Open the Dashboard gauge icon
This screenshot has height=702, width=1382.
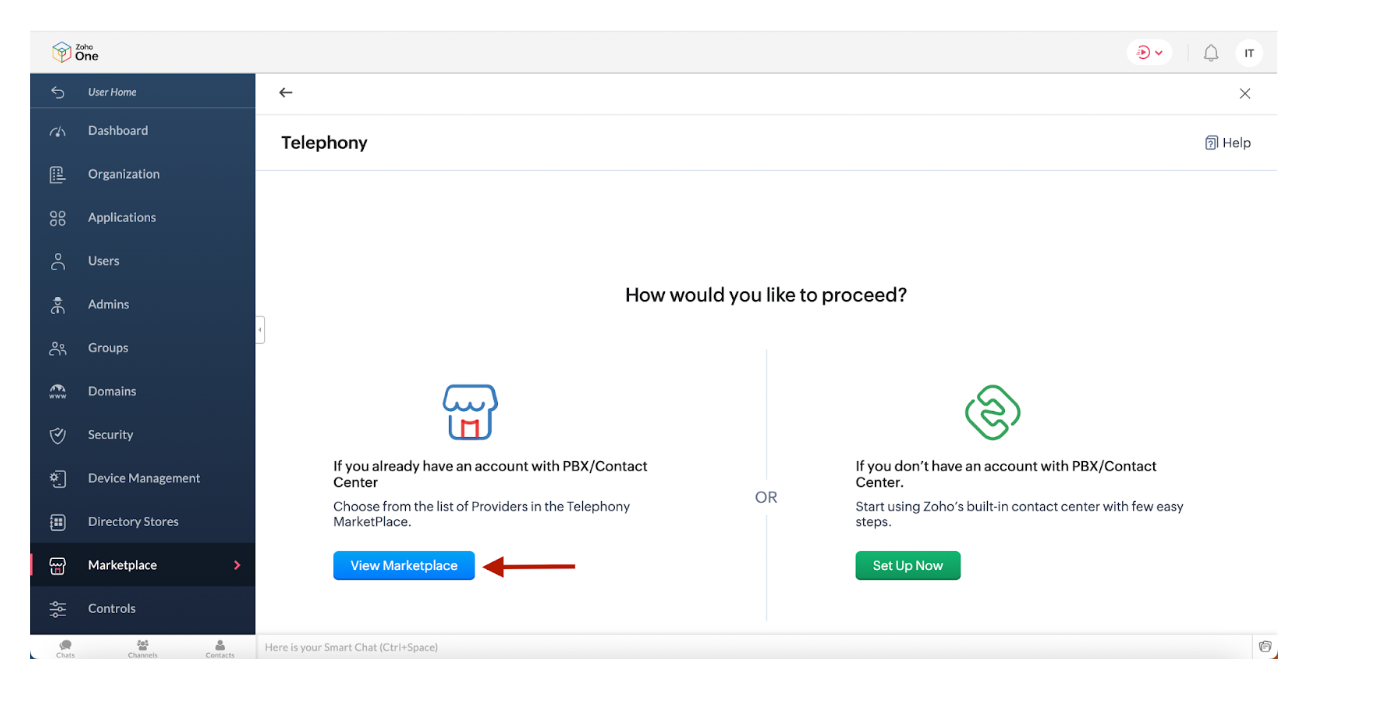[x=58, y=131]
